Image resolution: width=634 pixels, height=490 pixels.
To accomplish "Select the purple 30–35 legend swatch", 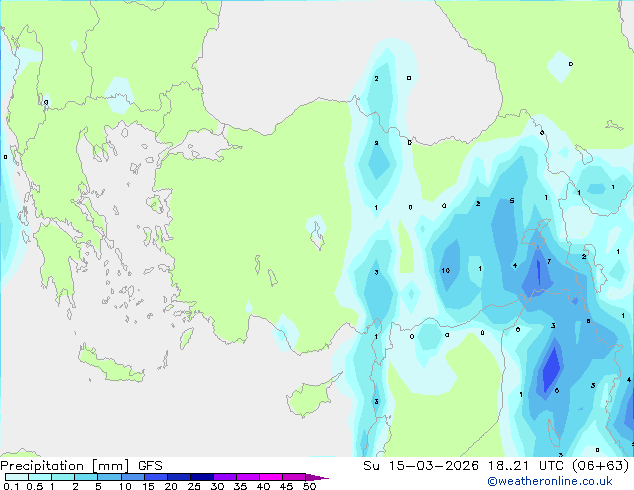I will (225, 477).
